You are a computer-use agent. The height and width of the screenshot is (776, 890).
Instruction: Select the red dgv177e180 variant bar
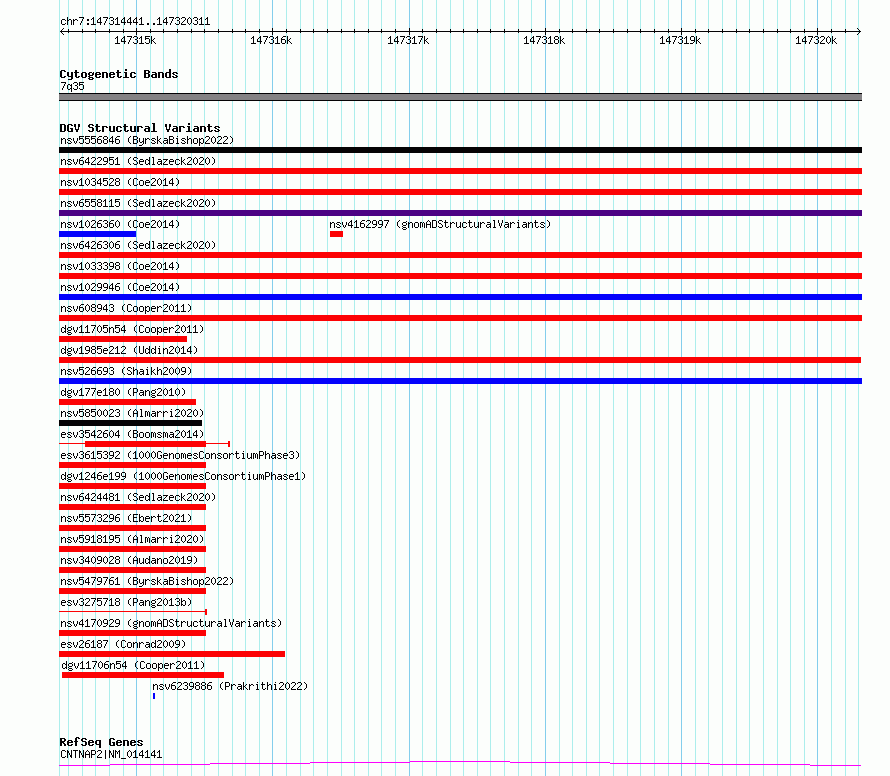pyautogui.click(x=127, y=402)
